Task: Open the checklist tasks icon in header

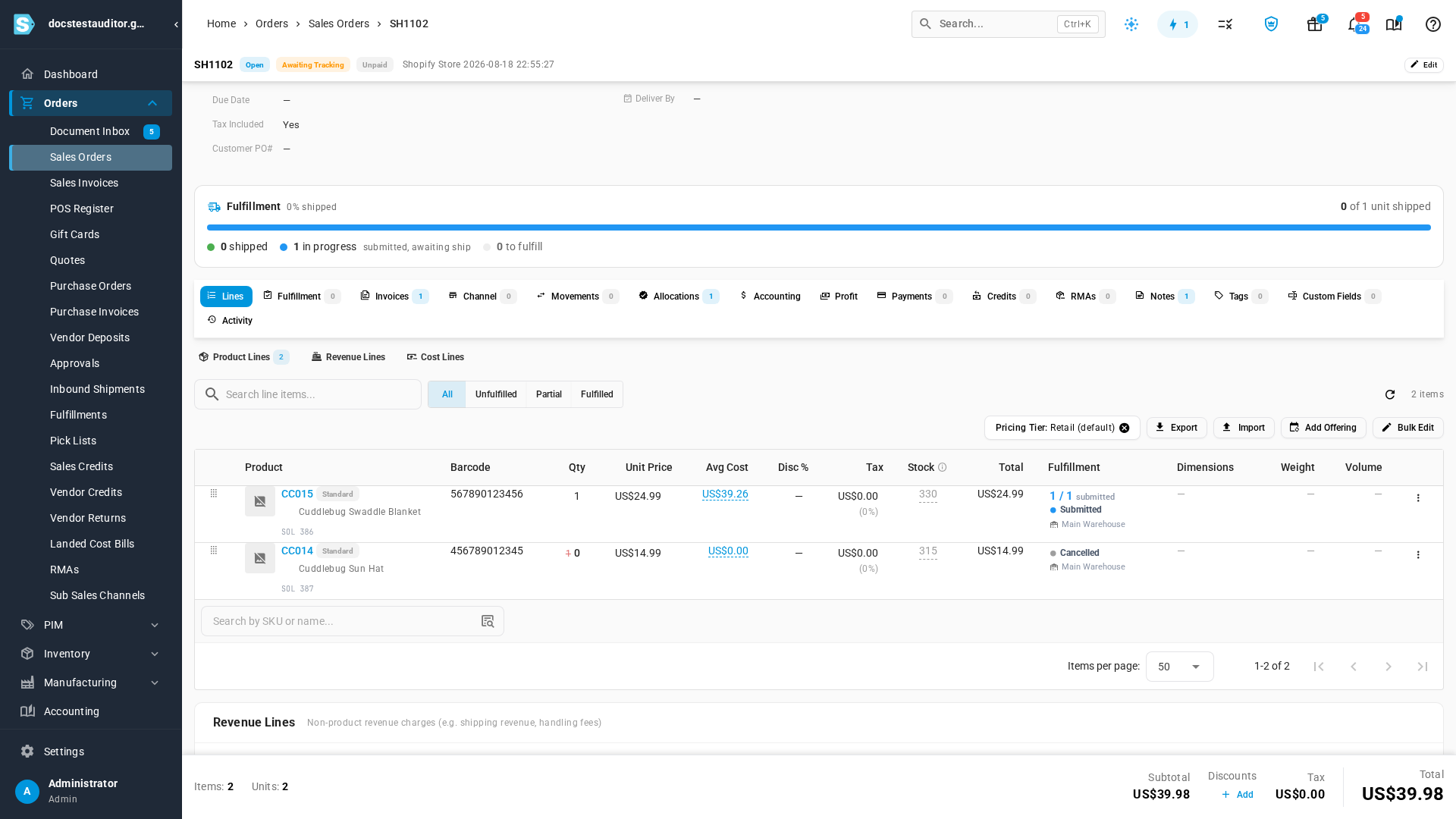Action: 1225,24
